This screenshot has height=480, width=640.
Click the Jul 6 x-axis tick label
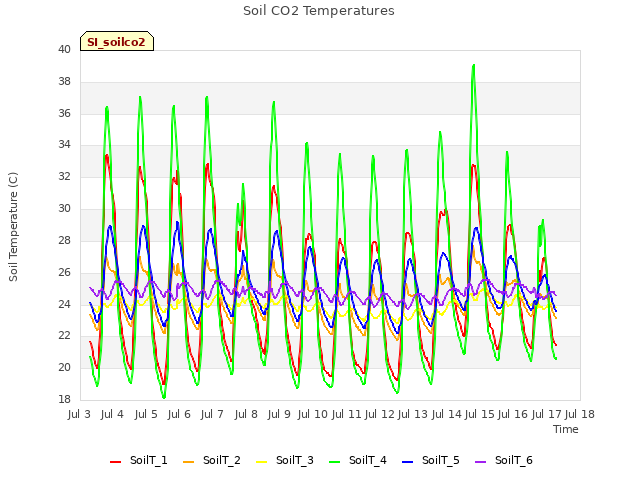point(179,414)
